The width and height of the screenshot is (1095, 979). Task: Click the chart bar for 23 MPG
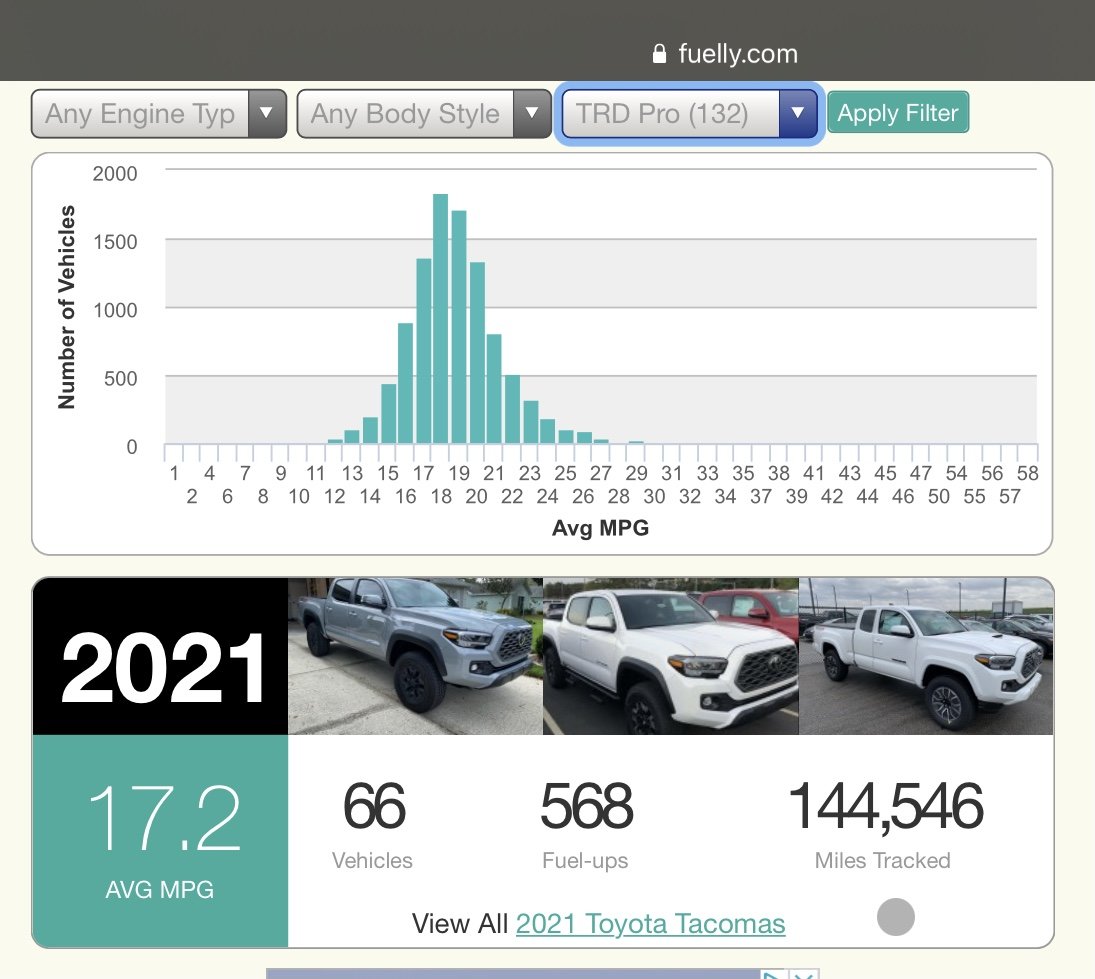click(531, 422)
